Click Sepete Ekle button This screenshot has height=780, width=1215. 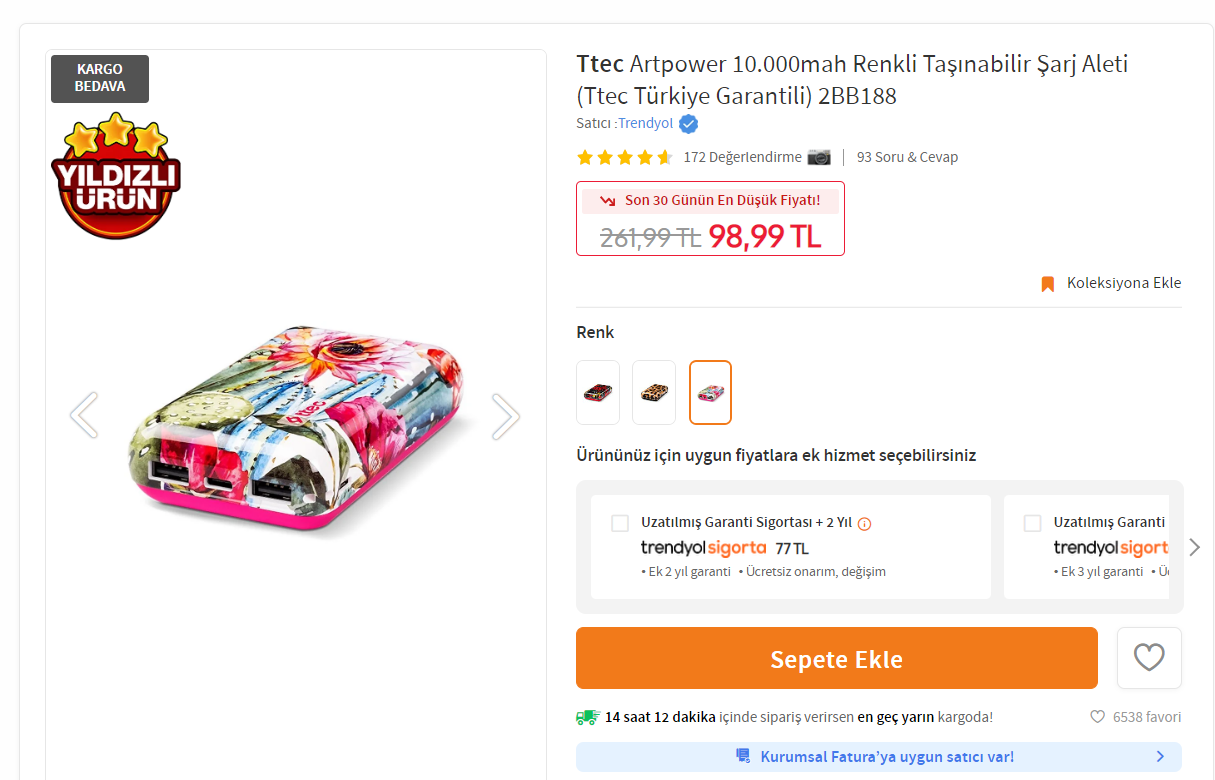[837, 658]
